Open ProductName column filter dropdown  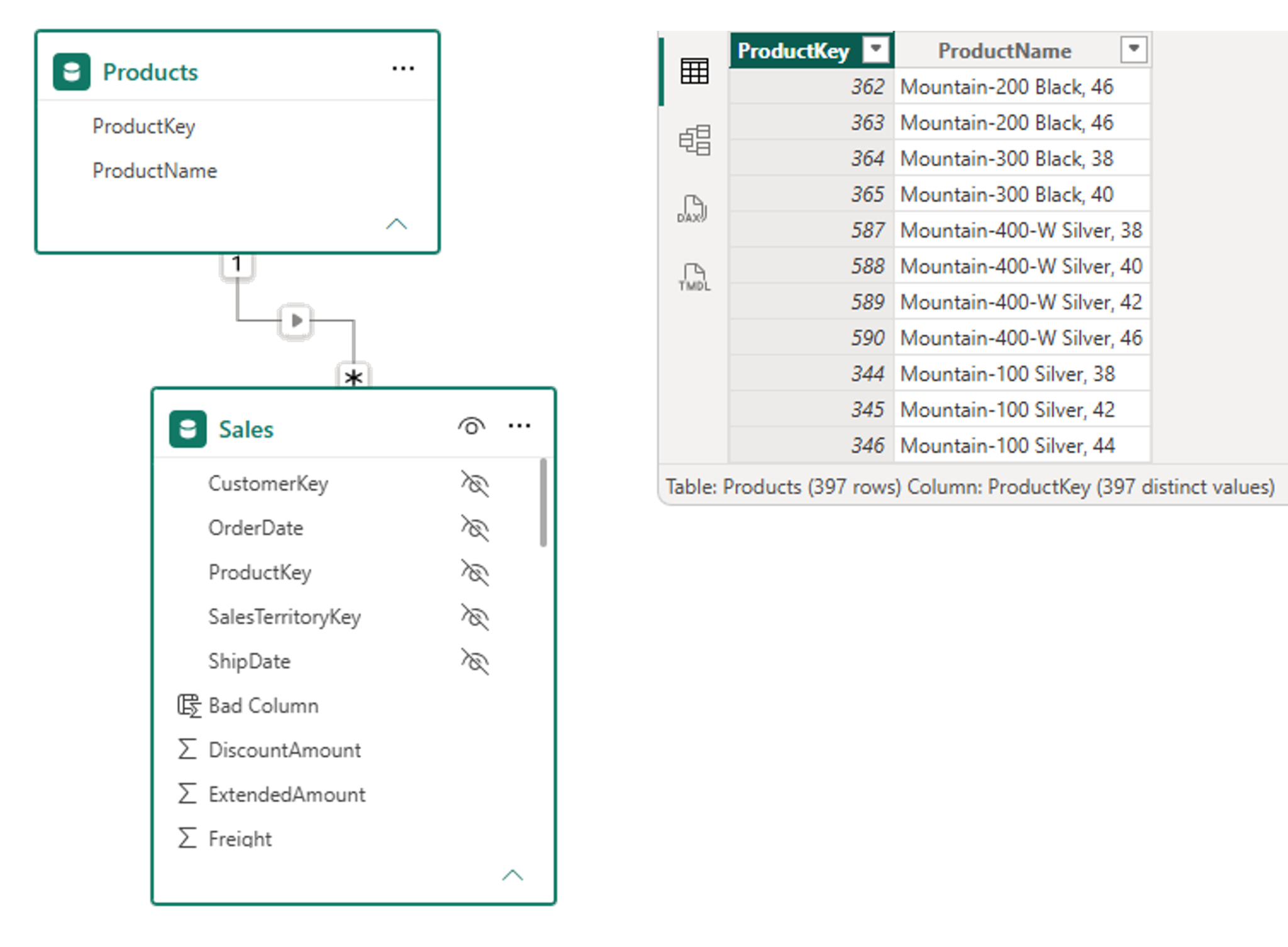click(x=1133, y=49)
